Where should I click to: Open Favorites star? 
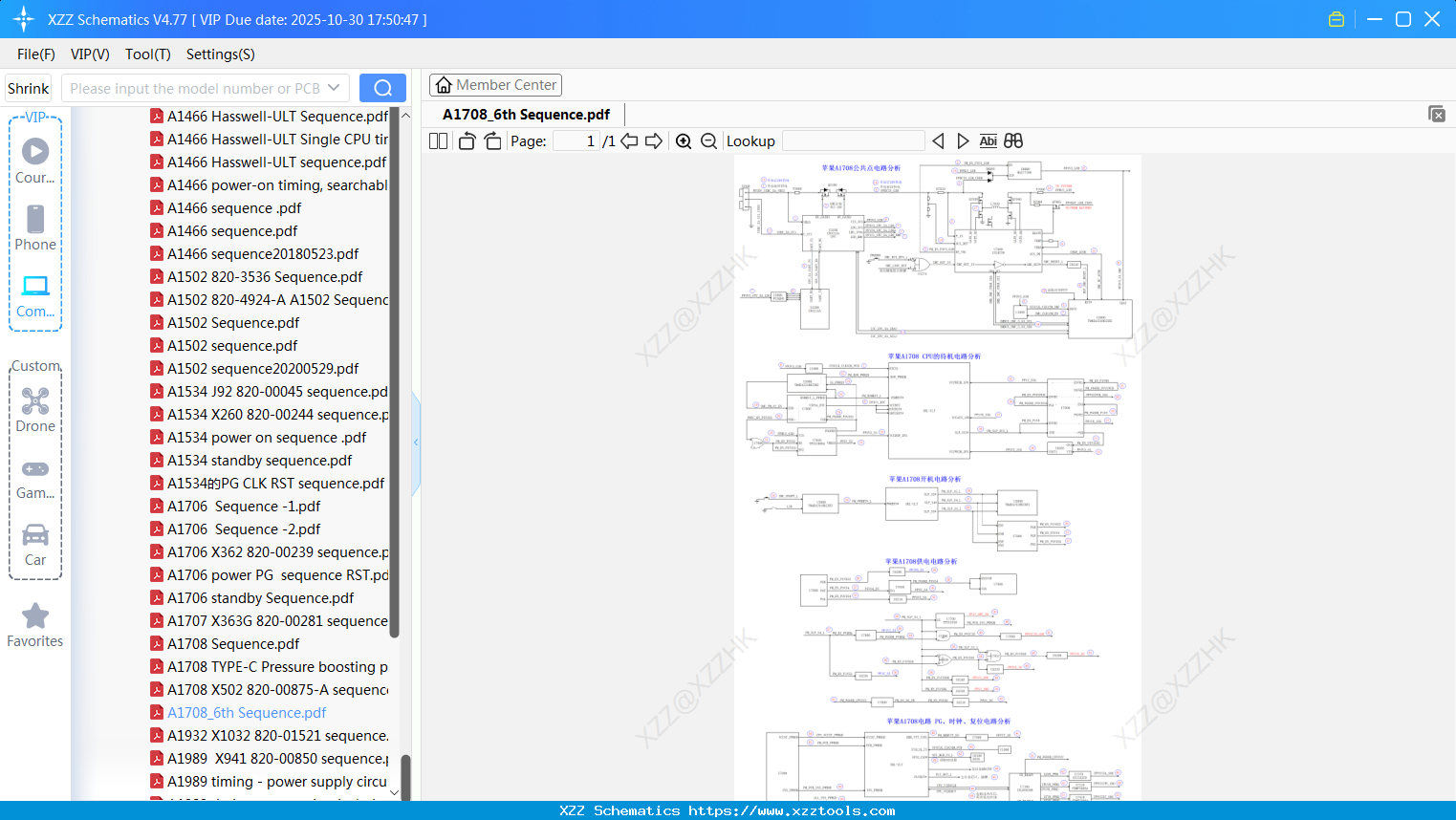point(35,625)
